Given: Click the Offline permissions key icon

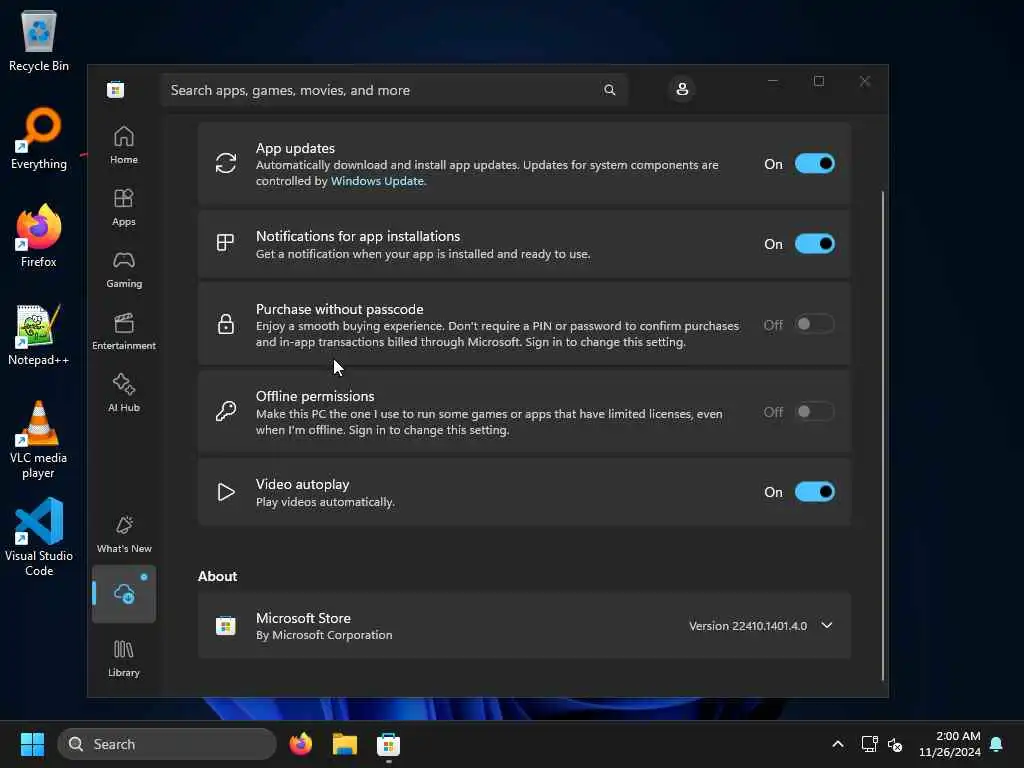Looking at the screenshot, I should [x=226, y=411].
